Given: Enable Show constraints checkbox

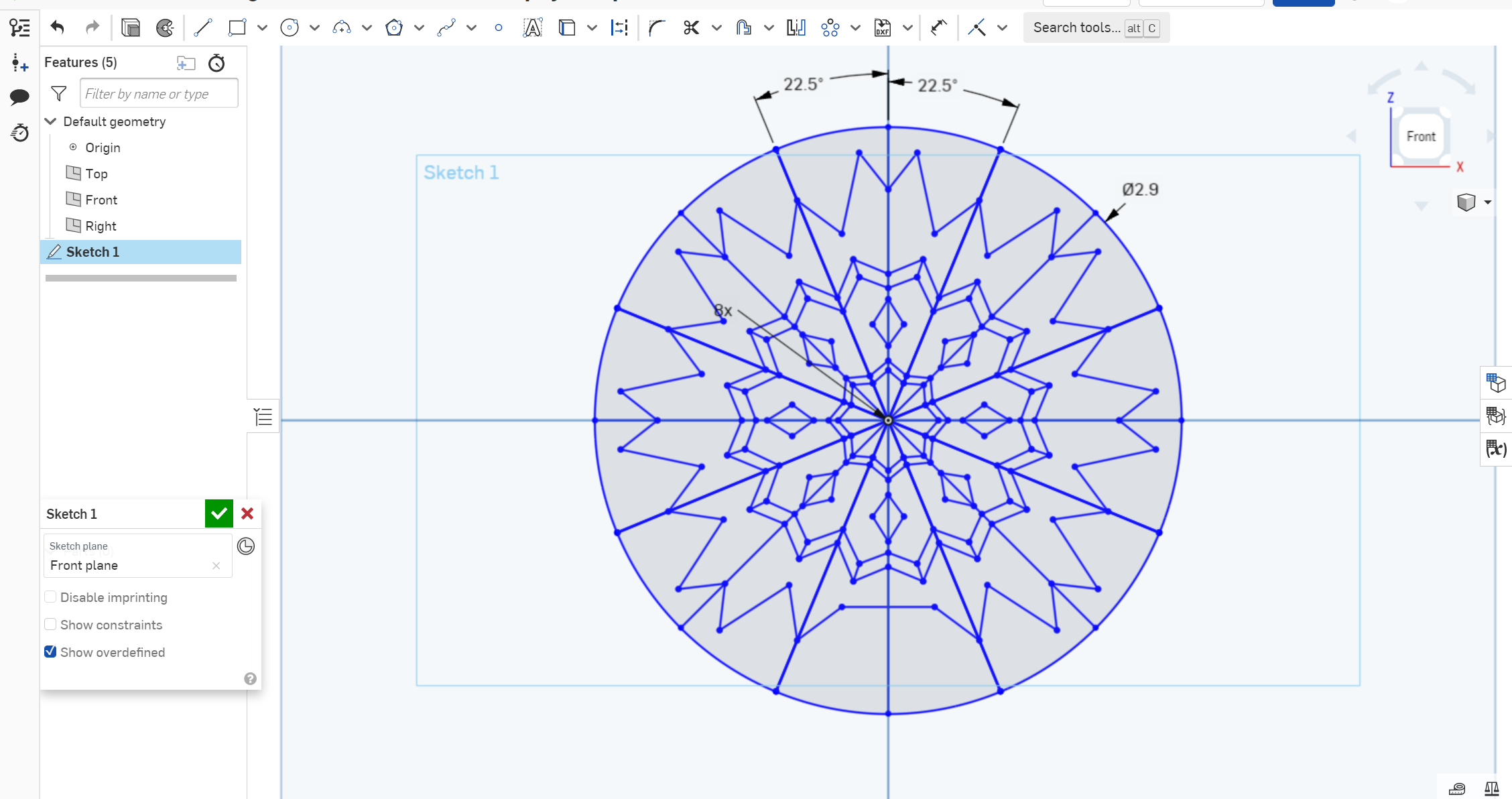Looking at the screenshot, I should click(50, 624).
